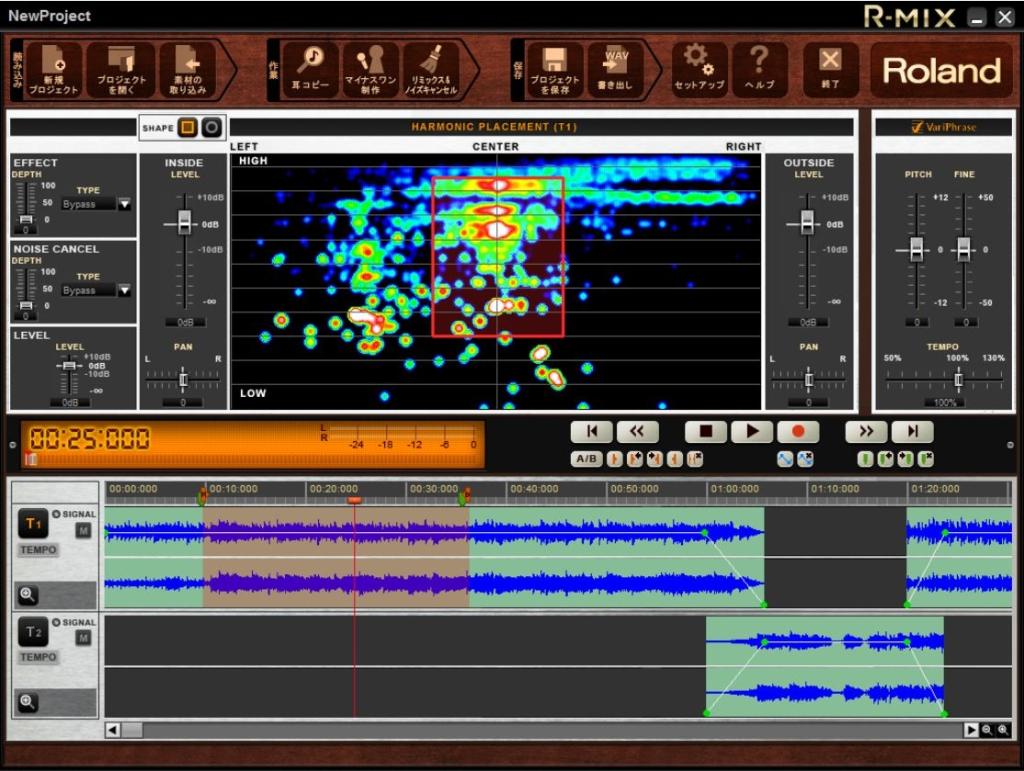
Task: Open the ヘルプ (Help) panel
Action: pyautogui.click(x=759, y=70)
